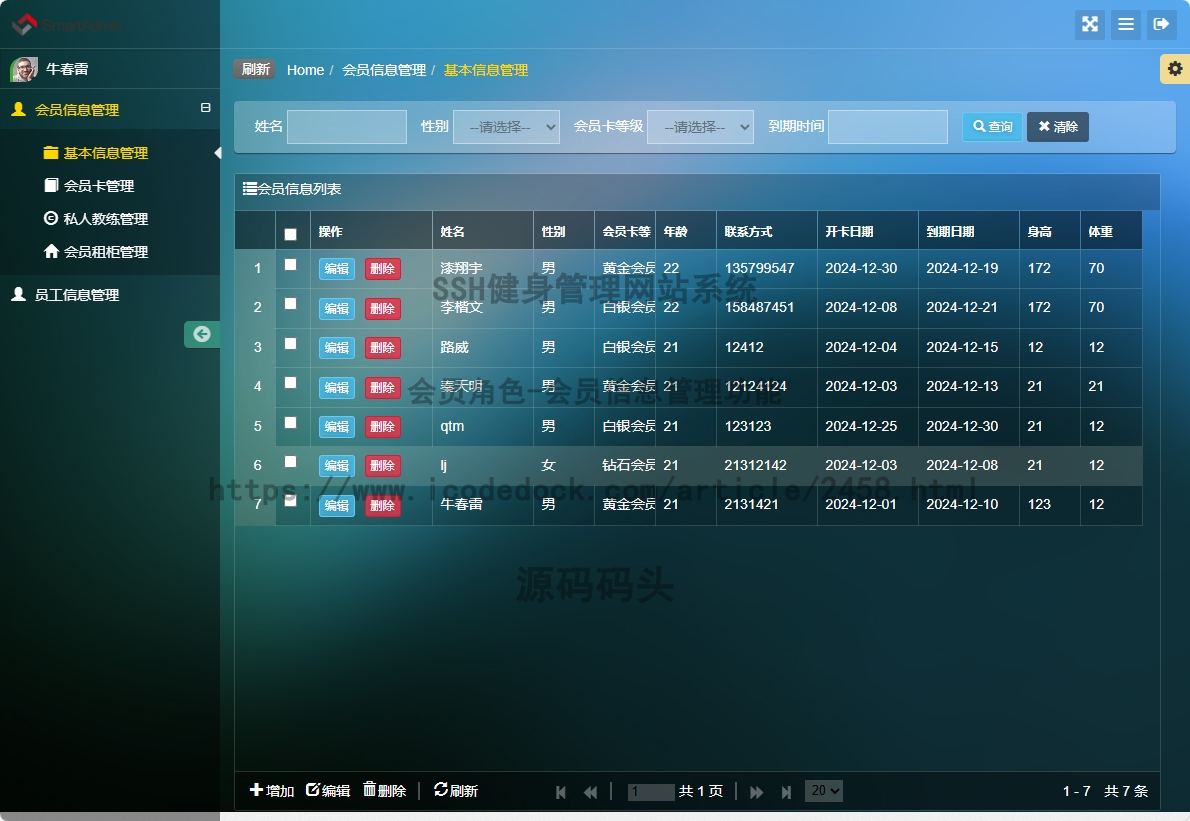Viewport: 1190px width, 821px height.
Task: Check the checkbox for 秦天明 row
Action: click(x=291, y=382)
